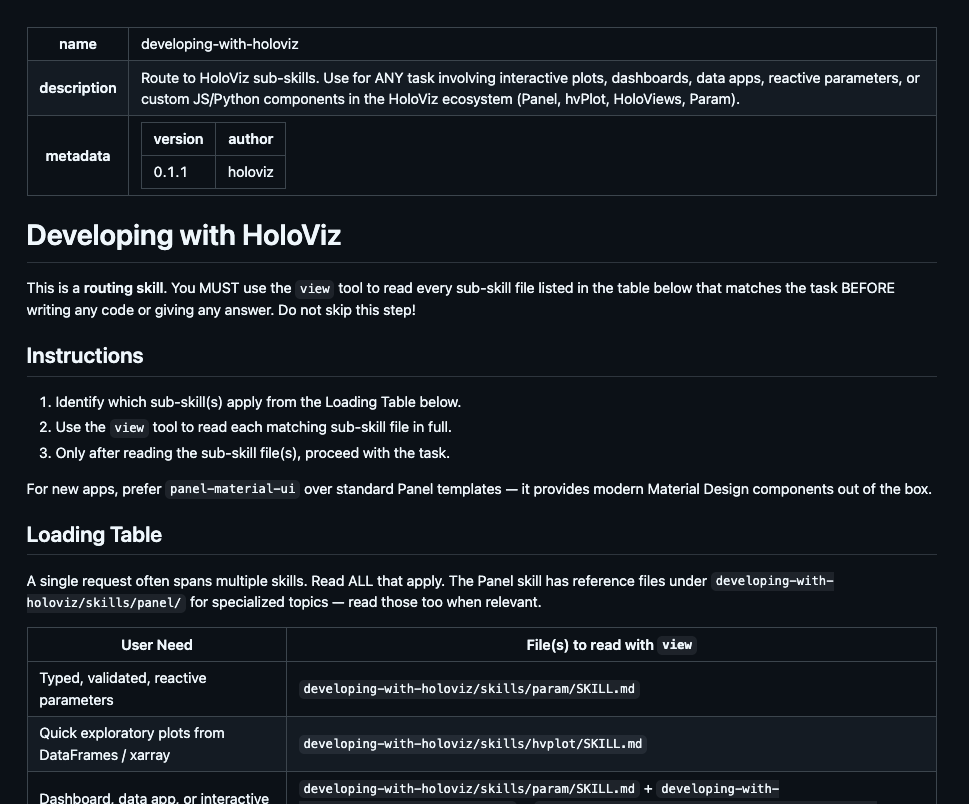Image resolution: width=969 pixels, height=804 pixels.
Task: Click step 3 'Only after reading the sub-skill file(s)'
Action: (252, 453)
